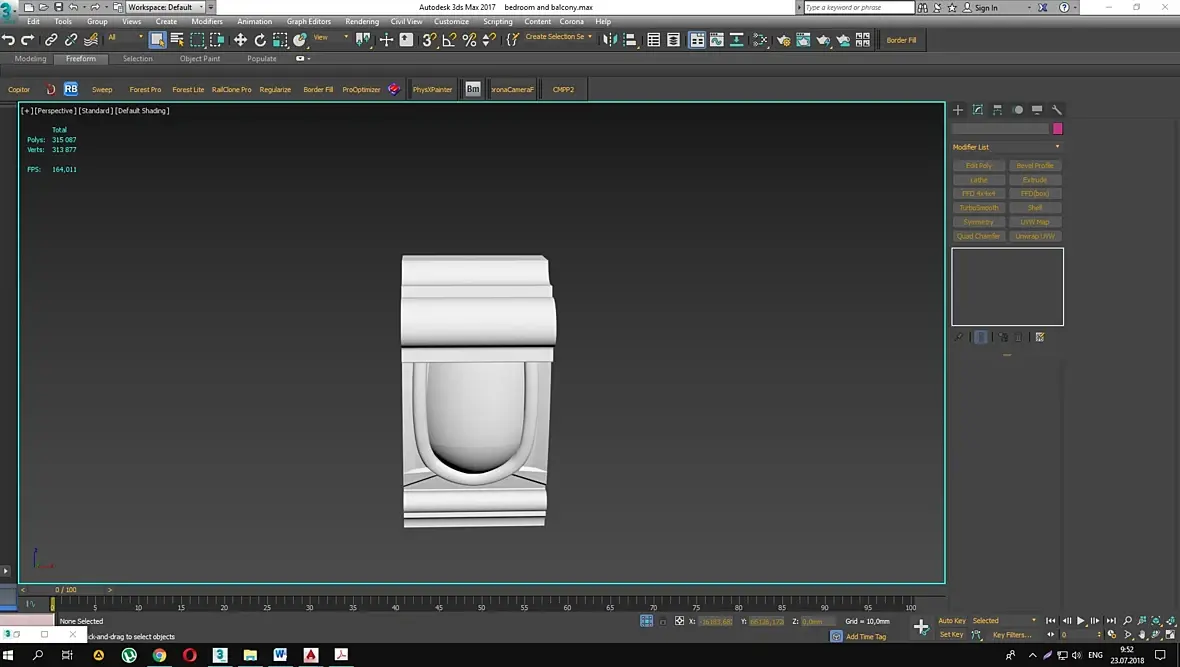Open the Rendering menu
Viewport: 1180px width, 667px height.
361,21
